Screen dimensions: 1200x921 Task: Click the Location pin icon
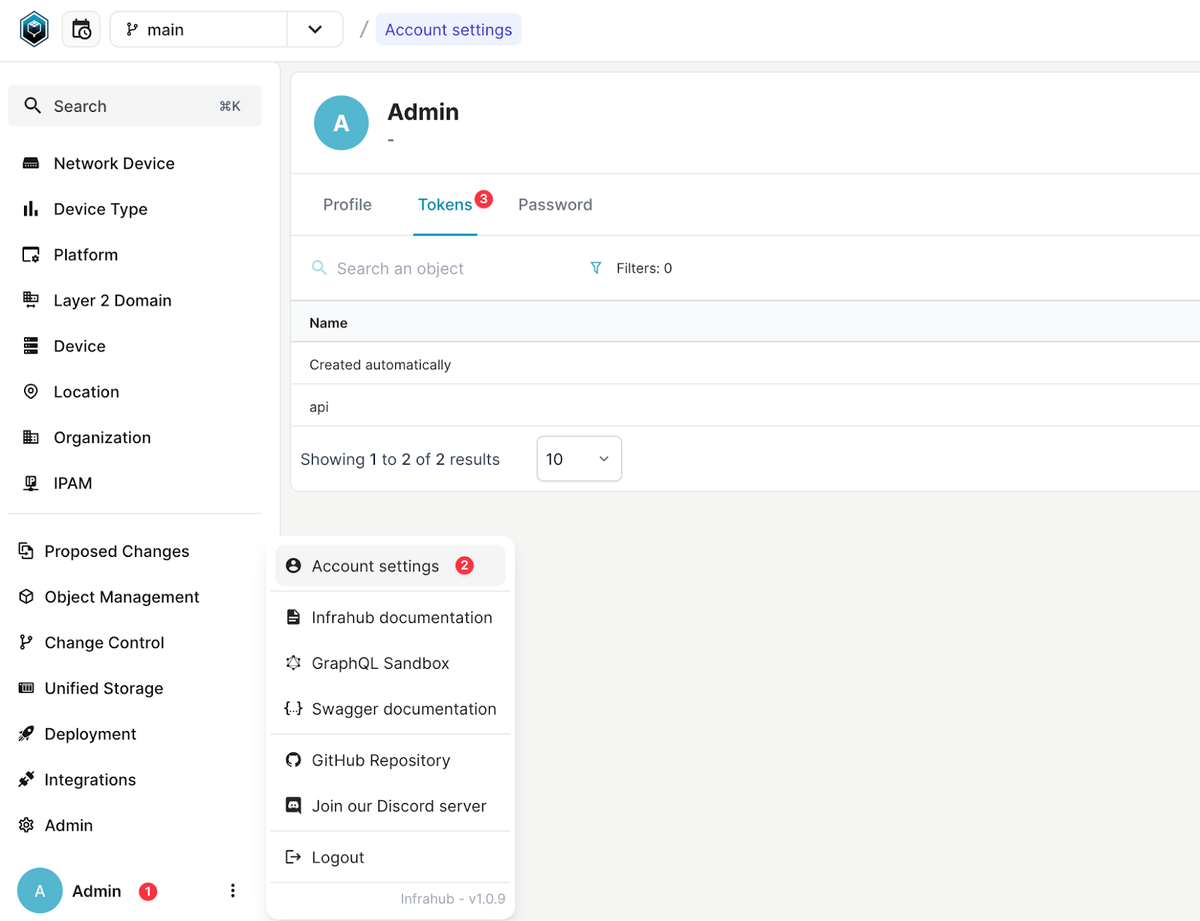click(31, 392)
